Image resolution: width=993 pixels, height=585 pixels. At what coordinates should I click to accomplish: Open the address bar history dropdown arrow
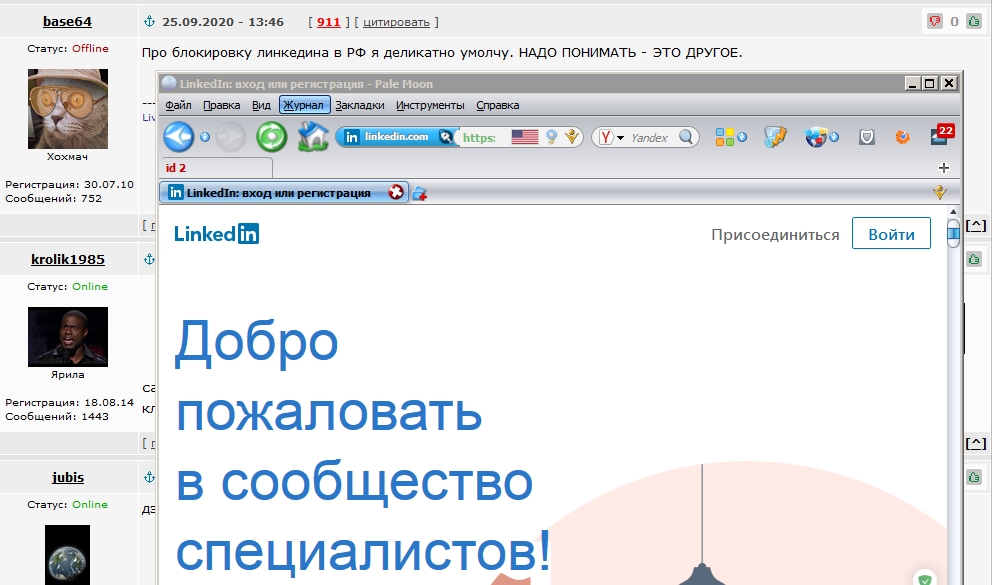[572, 137]
